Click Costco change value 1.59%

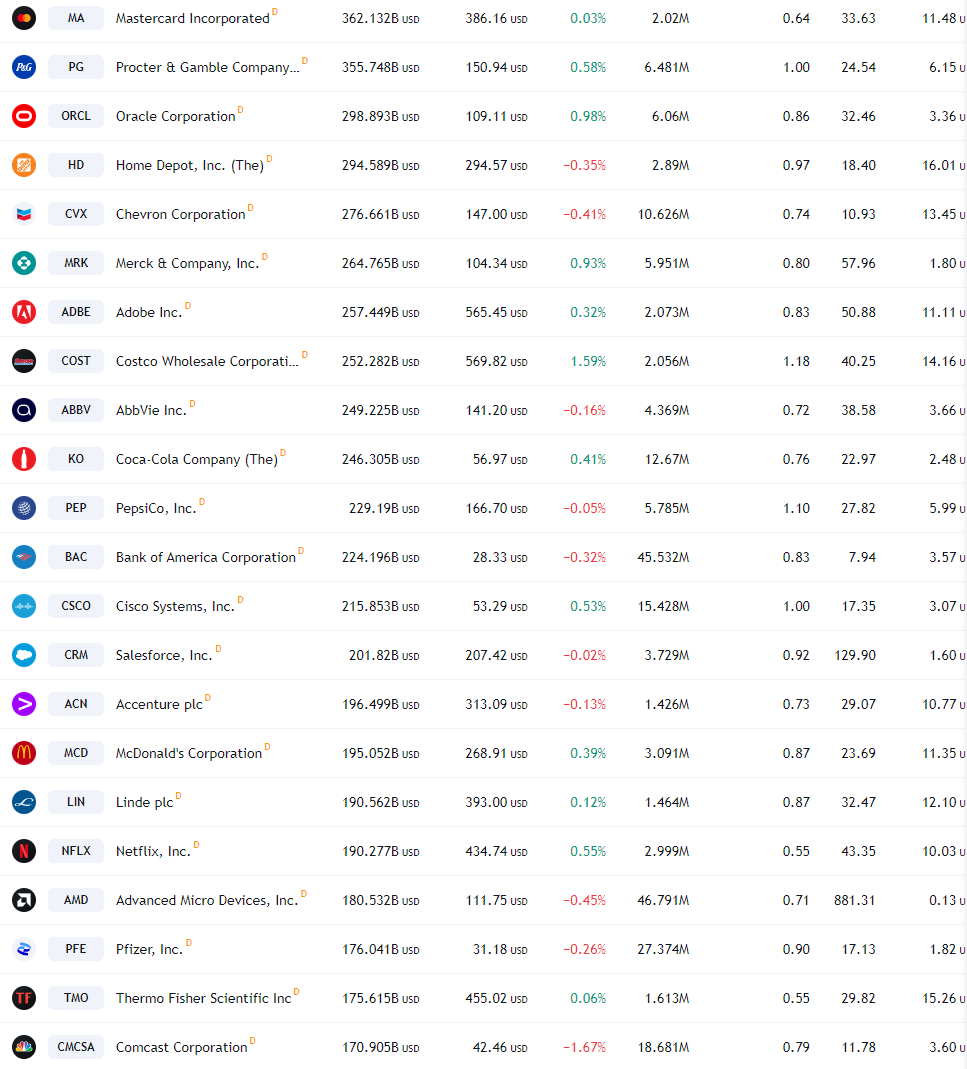(x=589, y=361)
